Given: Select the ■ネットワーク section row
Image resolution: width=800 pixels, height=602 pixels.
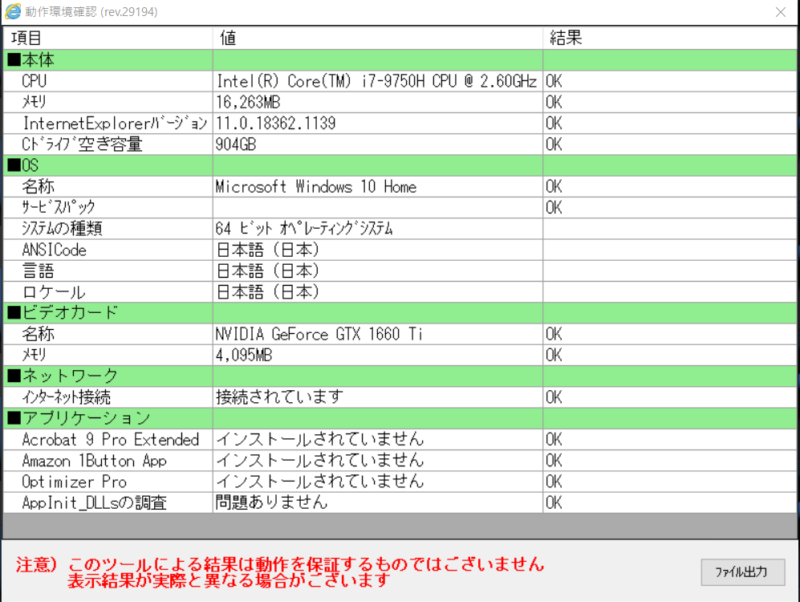Looking at the screenshot, I should click(x=399, y=376).
